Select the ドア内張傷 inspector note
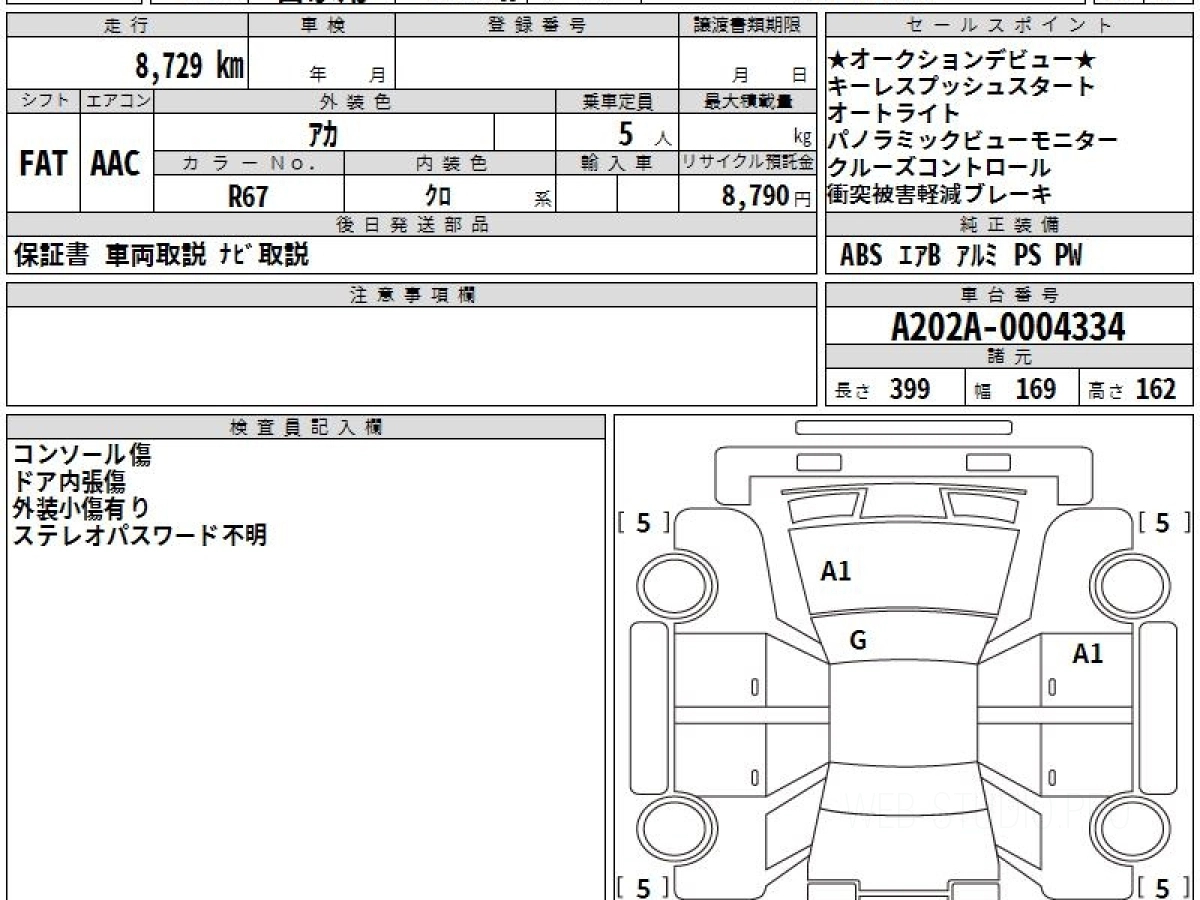The image size is (1200, 900). (x=69, y=482)
